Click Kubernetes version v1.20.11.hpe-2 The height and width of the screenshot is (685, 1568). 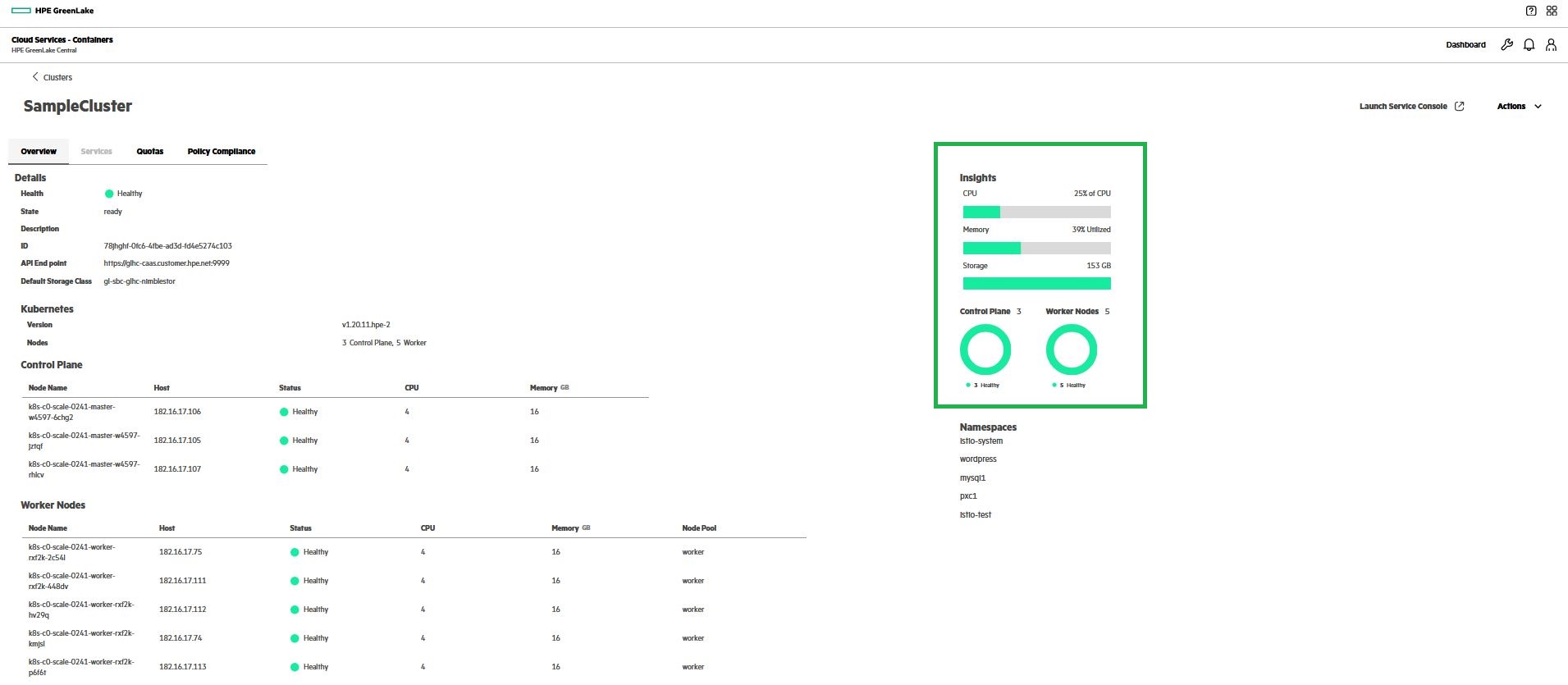(366, 325)
